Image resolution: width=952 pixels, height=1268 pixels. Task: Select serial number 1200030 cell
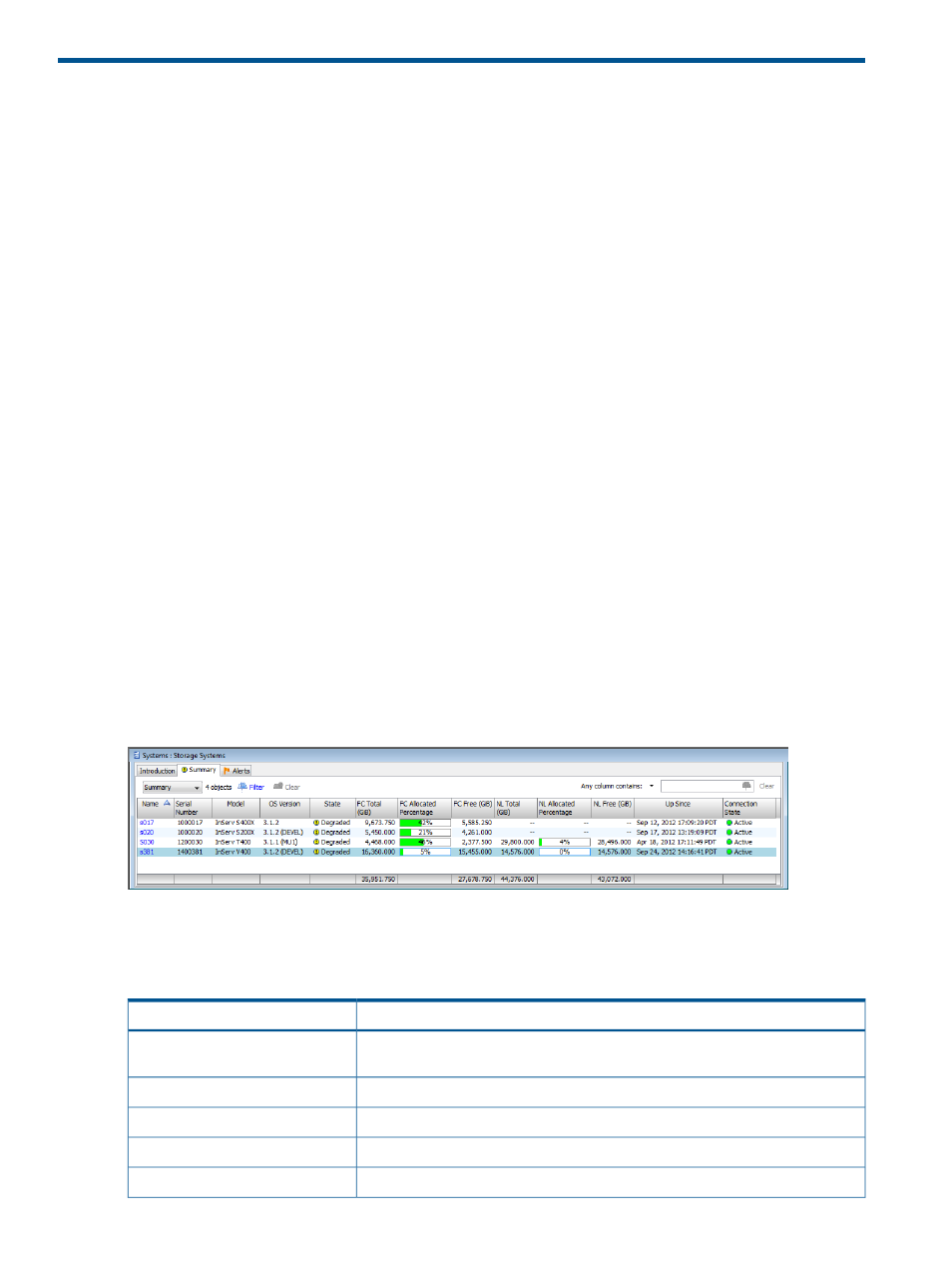point(190,843)
